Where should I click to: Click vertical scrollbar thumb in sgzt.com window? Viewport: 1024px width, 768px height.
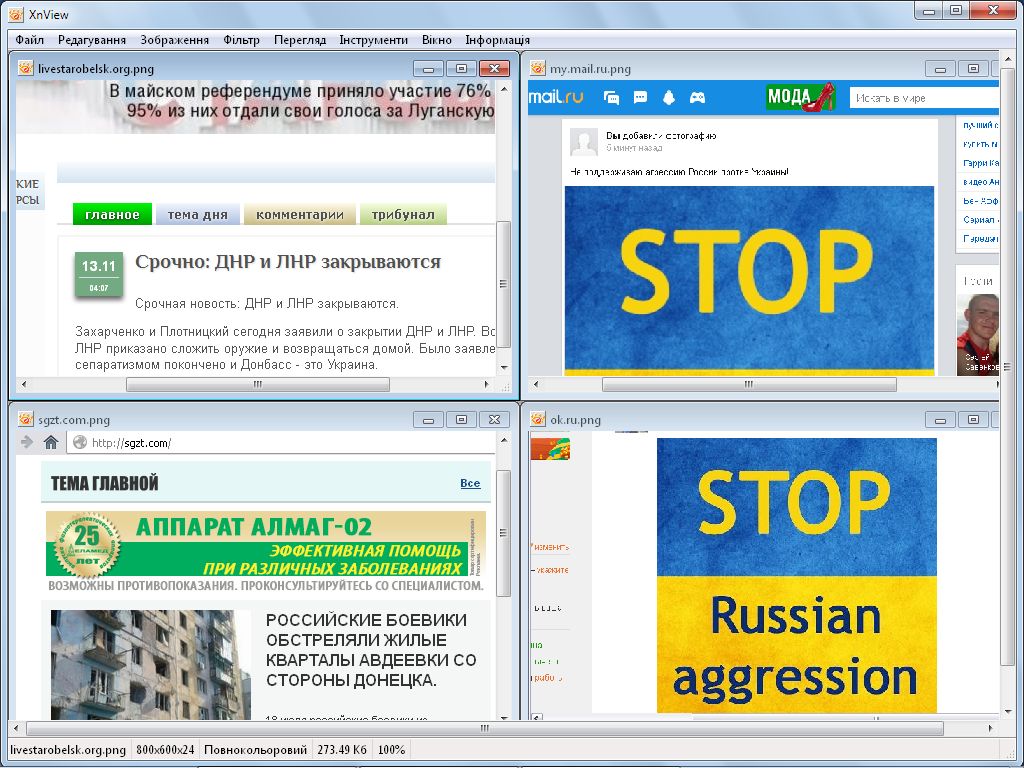pos(504,533)
